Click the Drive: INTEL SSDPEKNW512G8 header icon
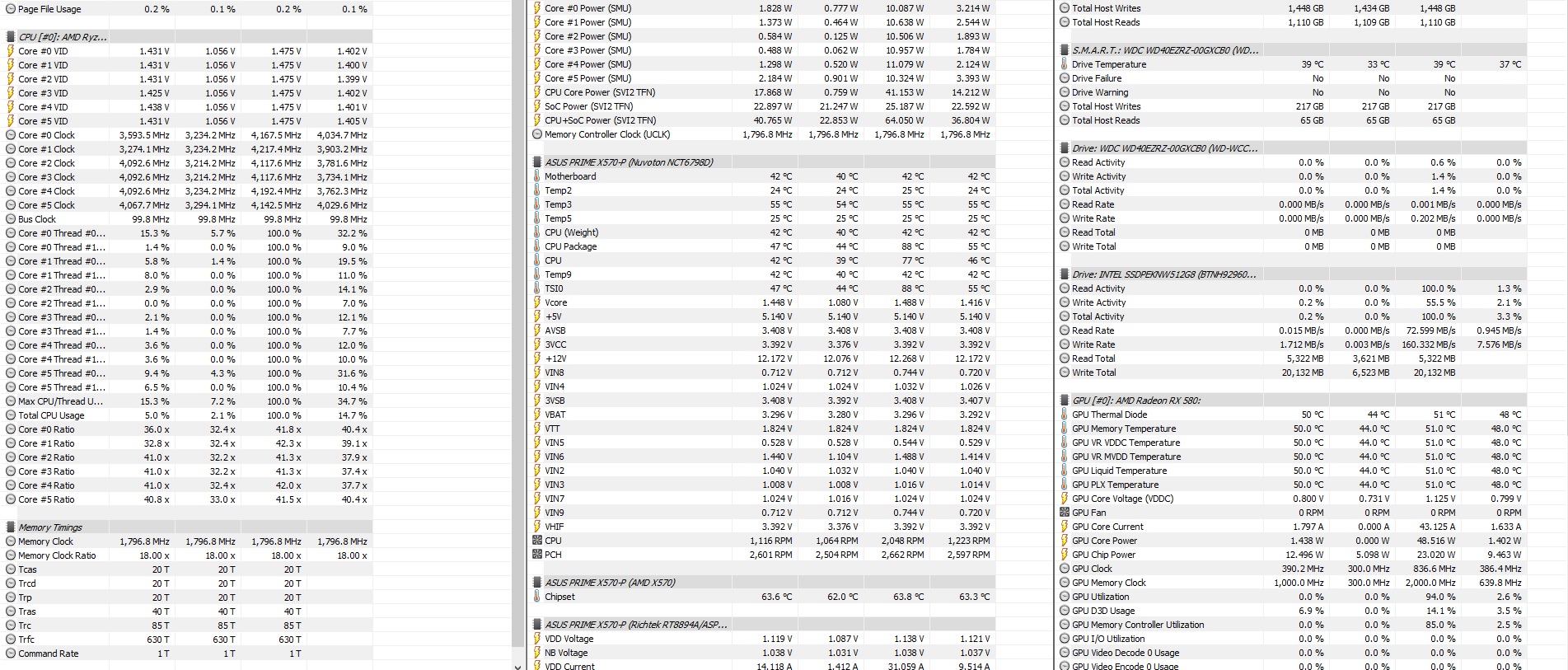The image size is (1568, 670). [x=1065, y=274]
